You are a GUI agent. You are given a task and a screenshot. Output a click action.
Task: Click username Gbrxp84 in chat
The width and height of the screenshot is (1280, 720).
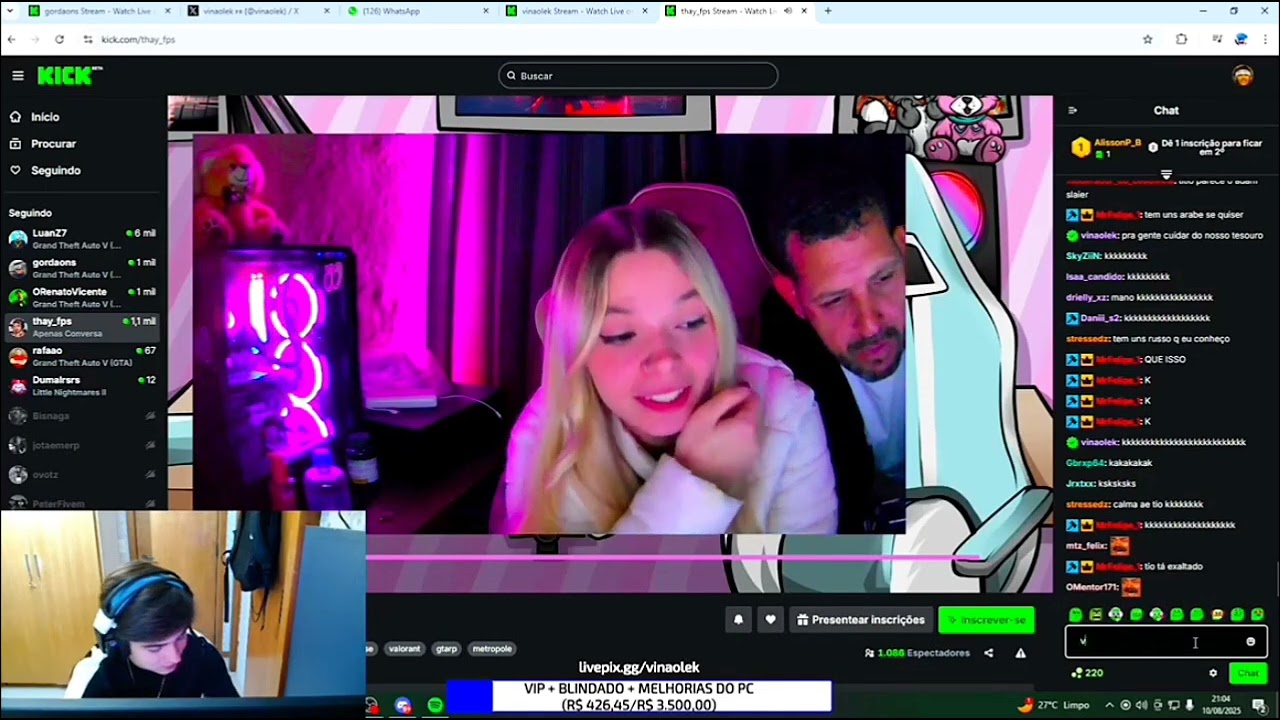tap(1085, 463)
